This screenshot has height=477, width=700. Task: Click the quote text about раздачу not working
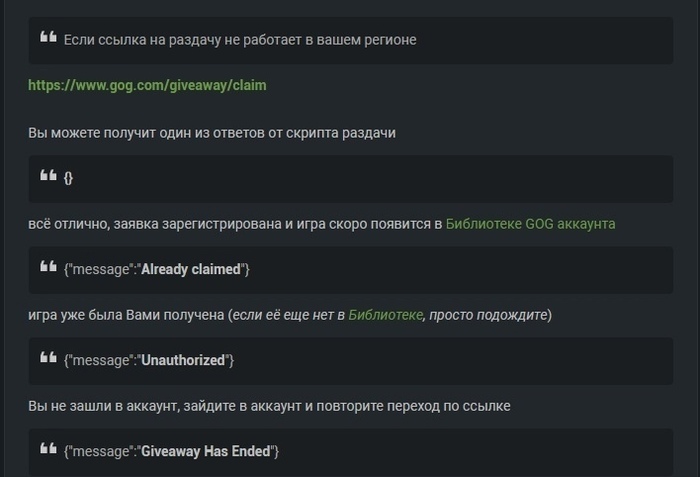pos(240,40)
